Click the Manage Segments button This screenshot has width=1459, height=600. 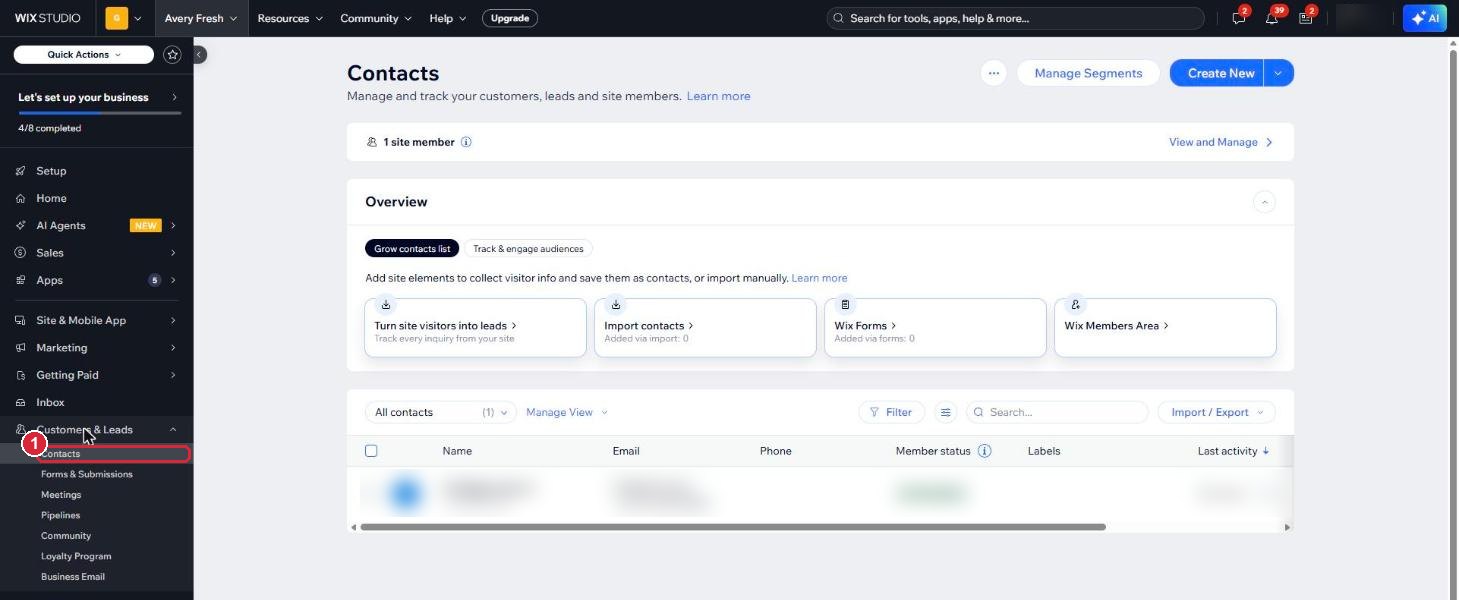pos(1088,73)
